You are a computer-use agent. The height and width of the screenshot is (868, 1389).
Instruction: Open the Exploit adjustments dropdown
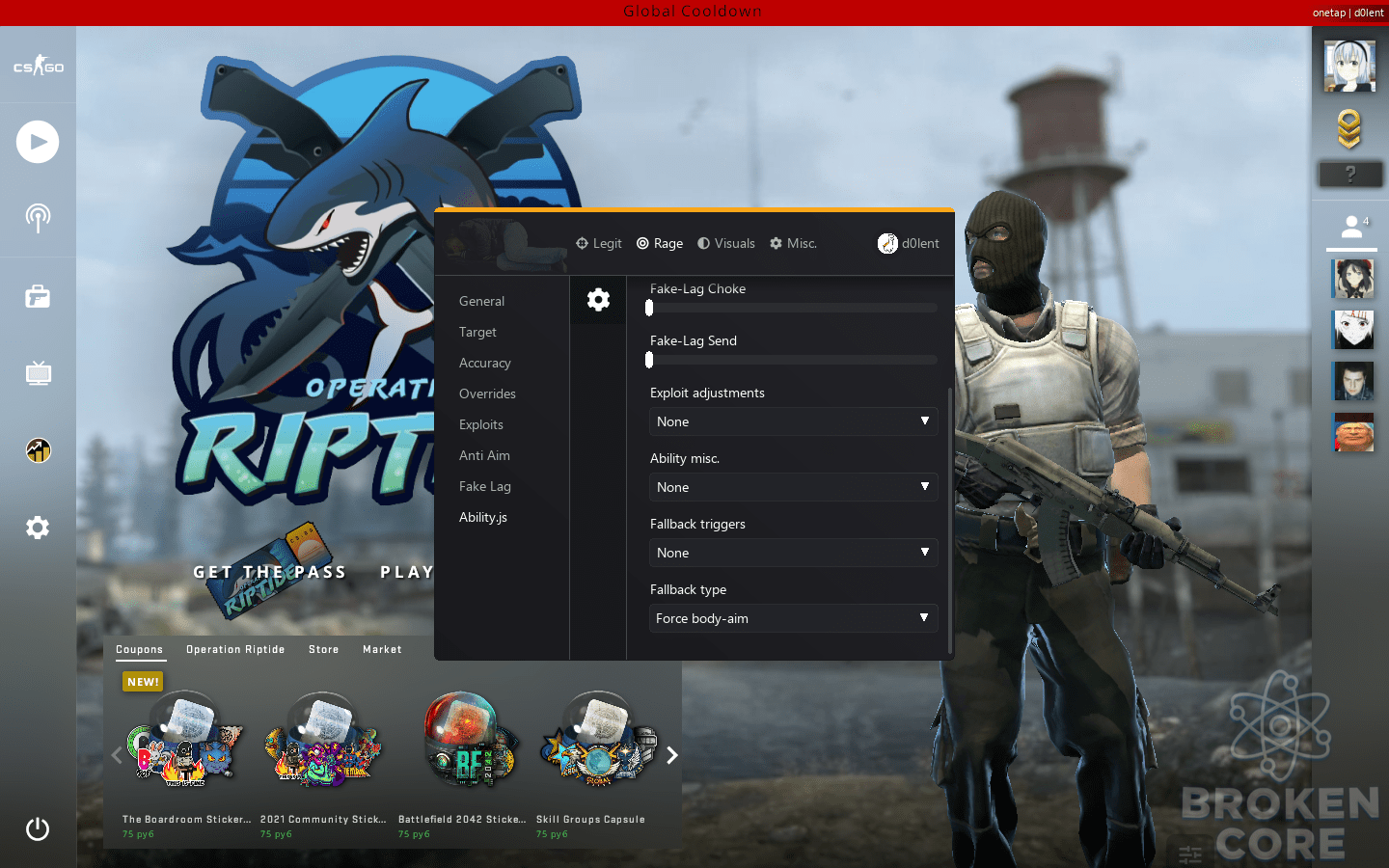pos(794,421)
